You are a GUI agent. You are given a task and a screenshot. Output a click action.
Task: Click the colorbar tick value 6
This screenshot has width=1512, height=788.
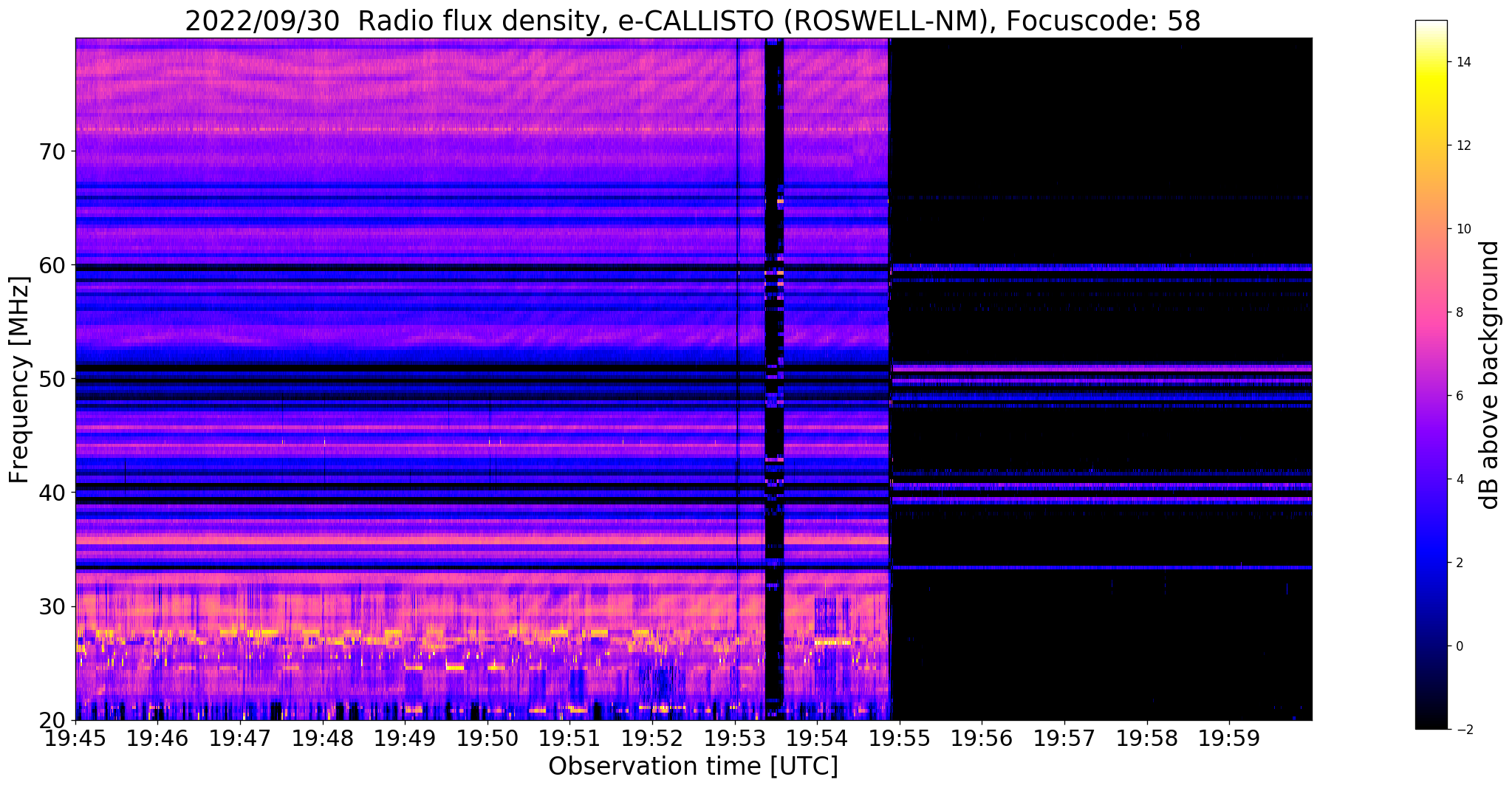point(1459,396)
